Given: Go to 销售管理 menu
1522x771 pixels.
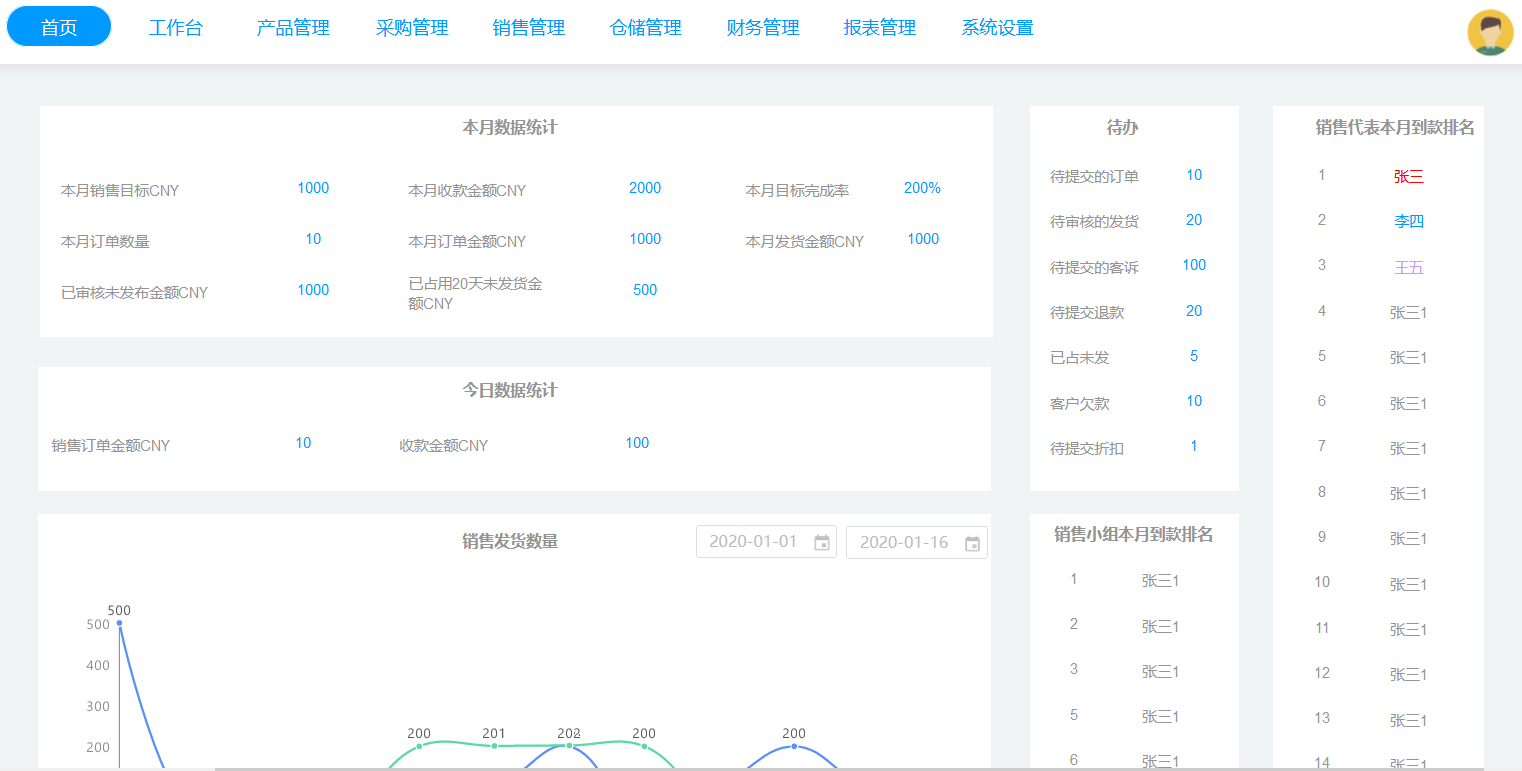Looking at the screenshot, I should (529, 28).
